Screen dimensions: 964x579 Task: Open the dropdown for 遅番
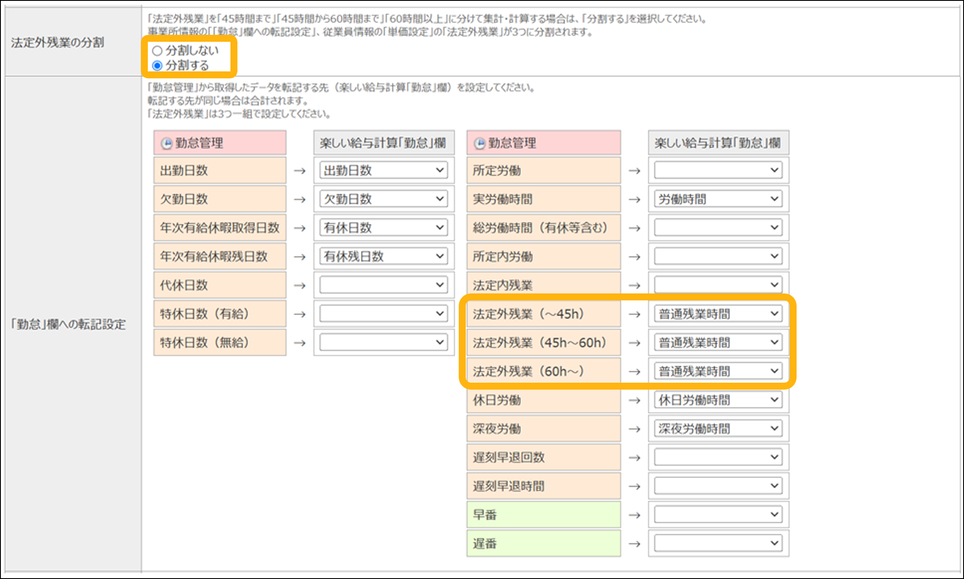pyautogui.click(x=717, y=543)
